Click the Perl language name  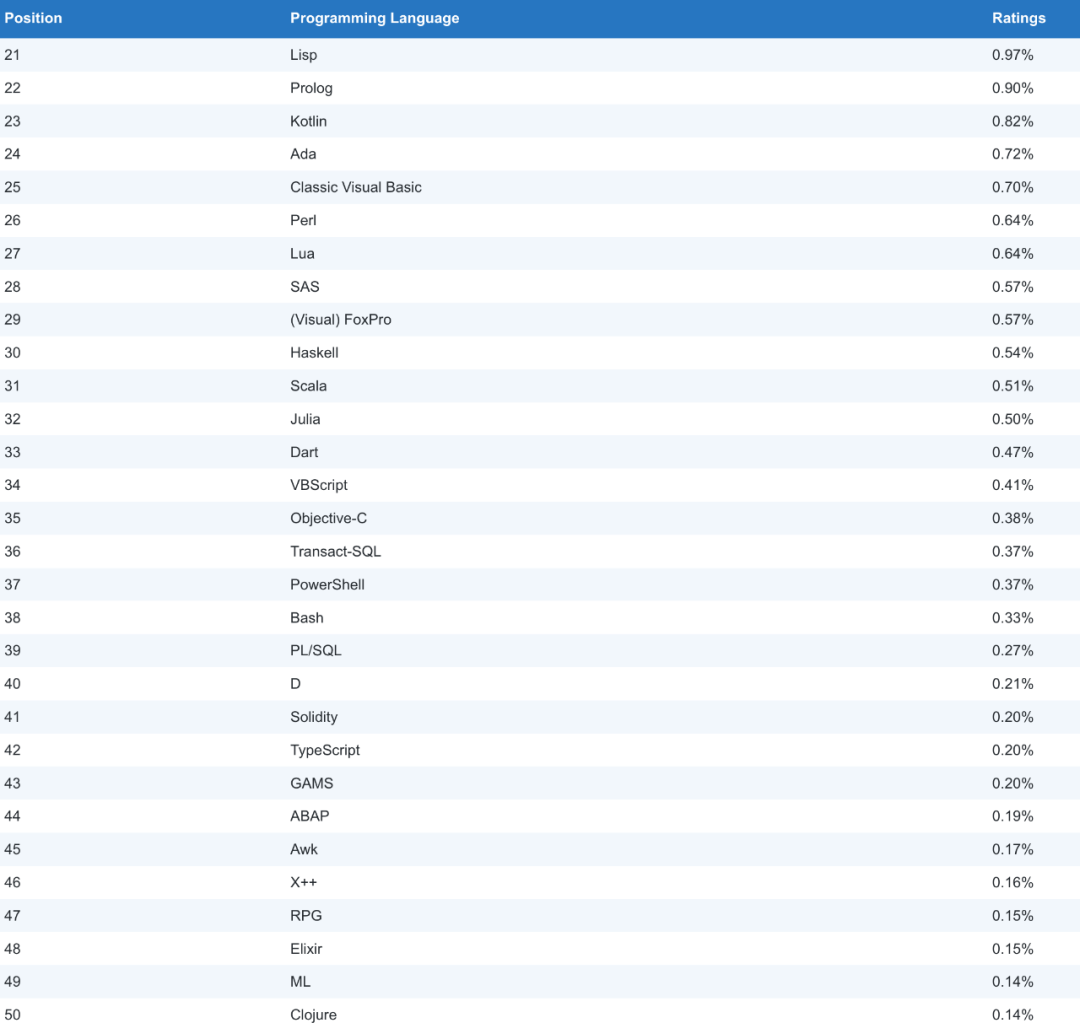click(x=303, y=220)
